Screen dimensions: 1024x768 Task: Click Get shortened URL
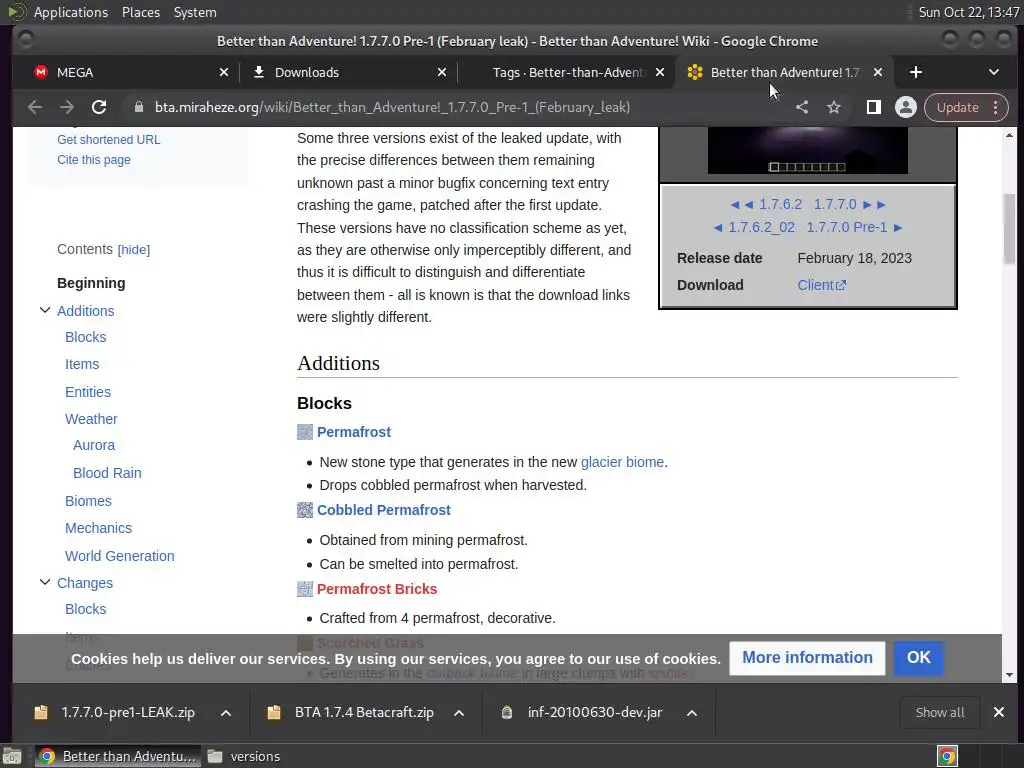[108, 140]
